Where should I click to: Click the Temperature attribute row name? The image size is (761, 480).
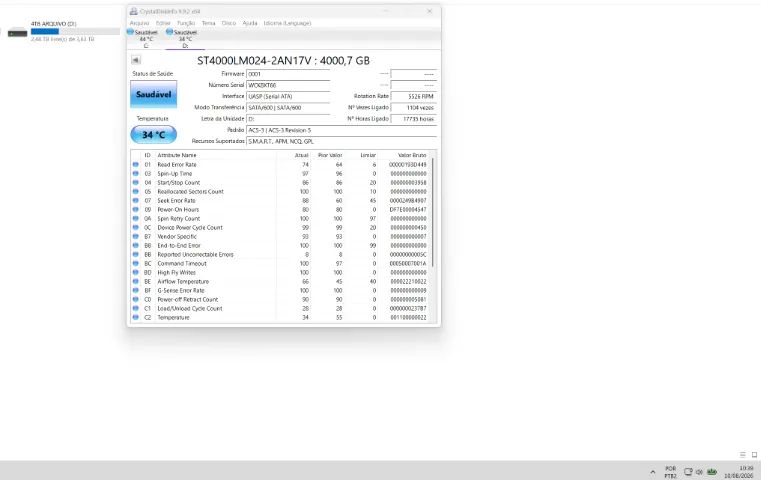pyautogui.click(x=173, y=317)
